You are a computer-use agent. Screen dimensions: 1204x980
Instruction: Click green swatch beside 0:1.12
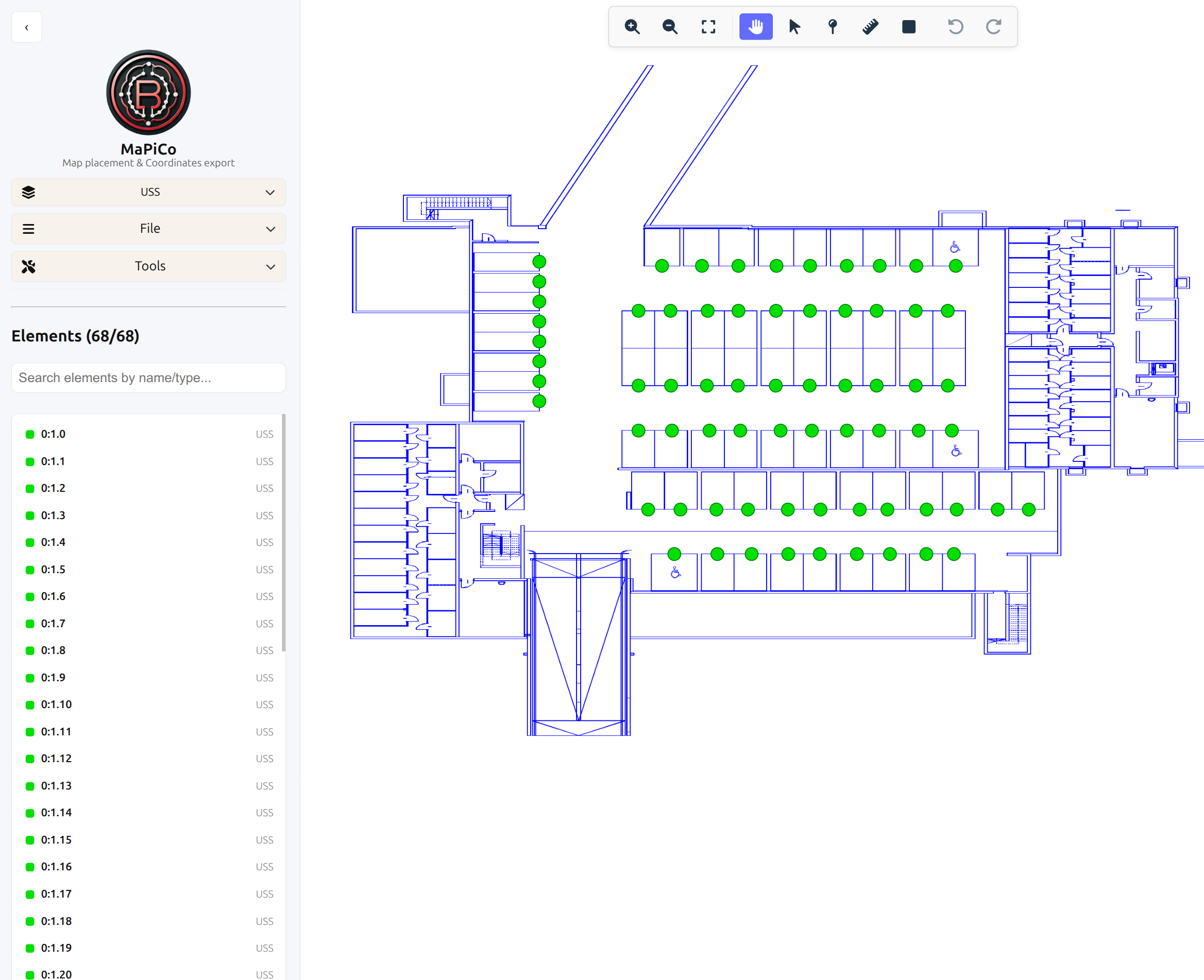(x=30, y=759)
